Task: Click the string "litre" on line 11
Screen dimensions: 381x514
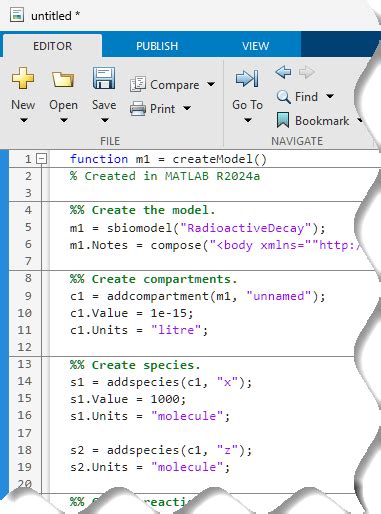Action: pyautogui.click(x=176, y=330)
